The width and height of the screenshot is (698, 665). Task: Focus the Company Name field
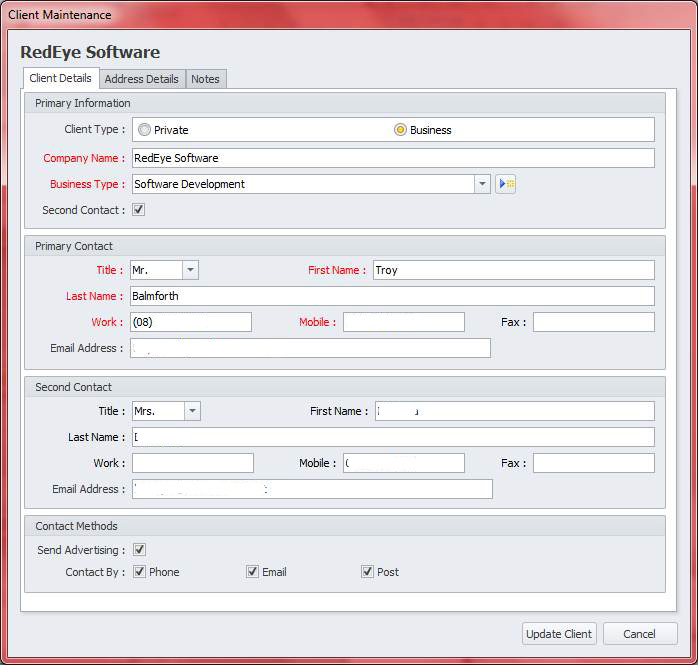click(393, 158)
